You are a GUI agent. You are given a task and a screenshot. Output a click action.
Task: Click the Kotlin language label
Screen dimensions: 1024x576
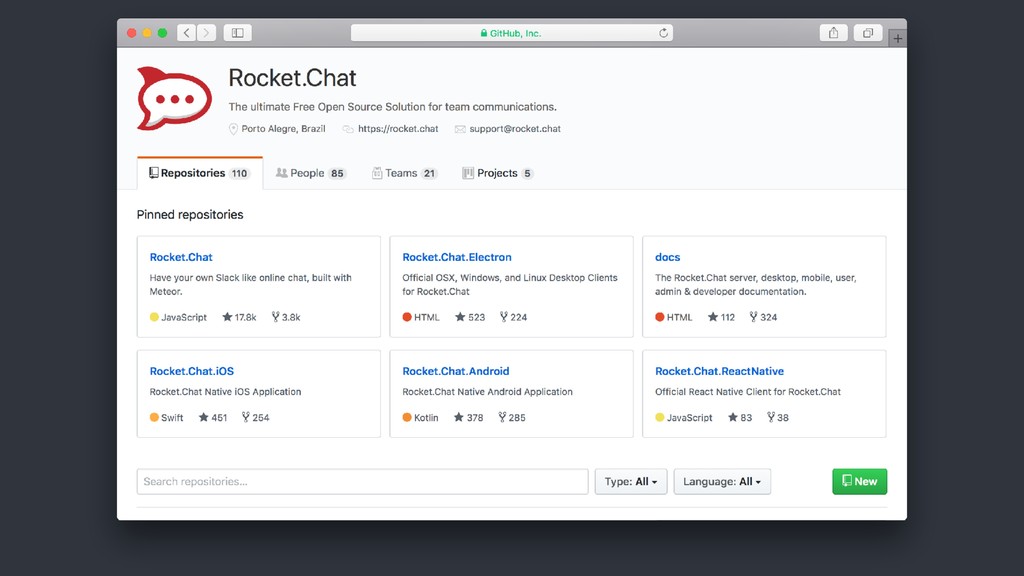(426, 417)
